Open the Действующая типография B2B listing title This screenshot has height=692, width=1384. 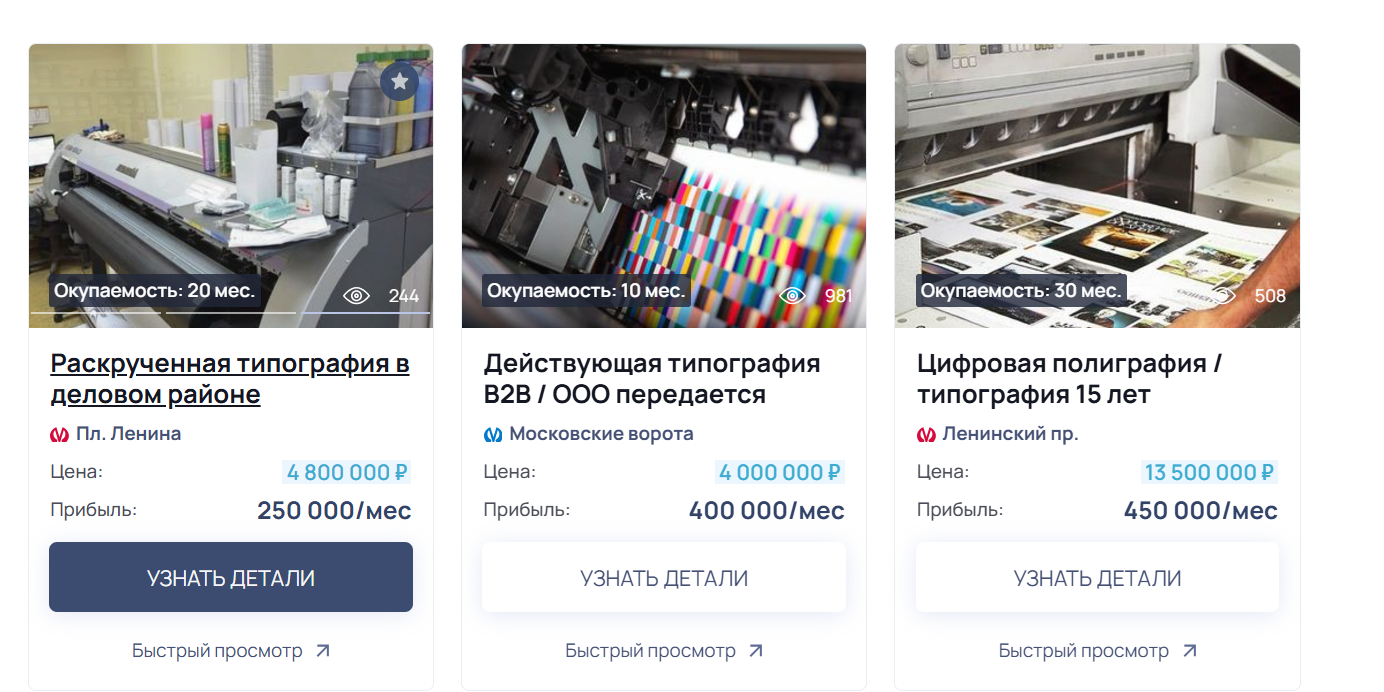(x=652, y=378)
